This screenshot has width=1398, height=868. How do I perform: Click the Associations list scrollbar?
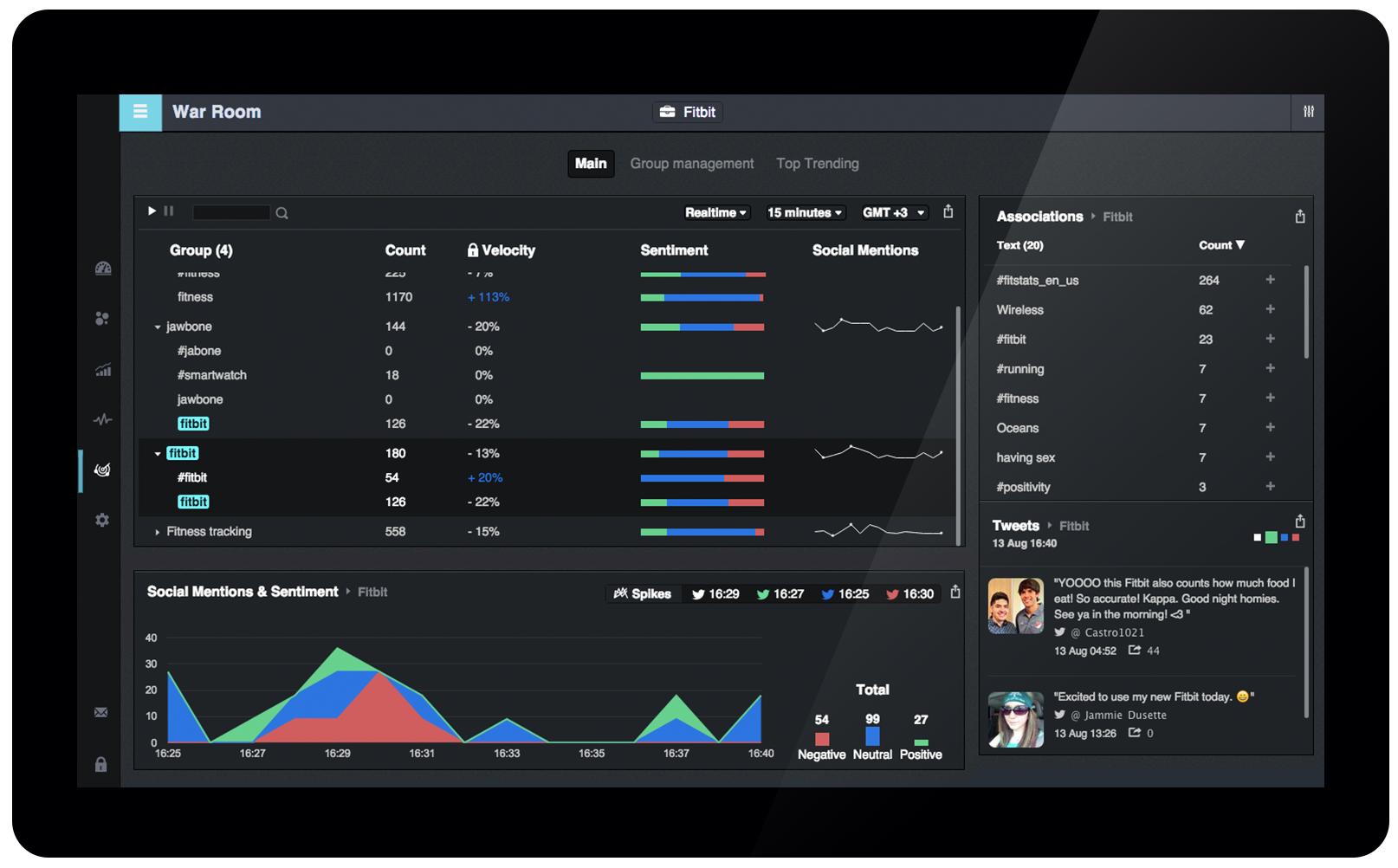(x=1306, y=312)
